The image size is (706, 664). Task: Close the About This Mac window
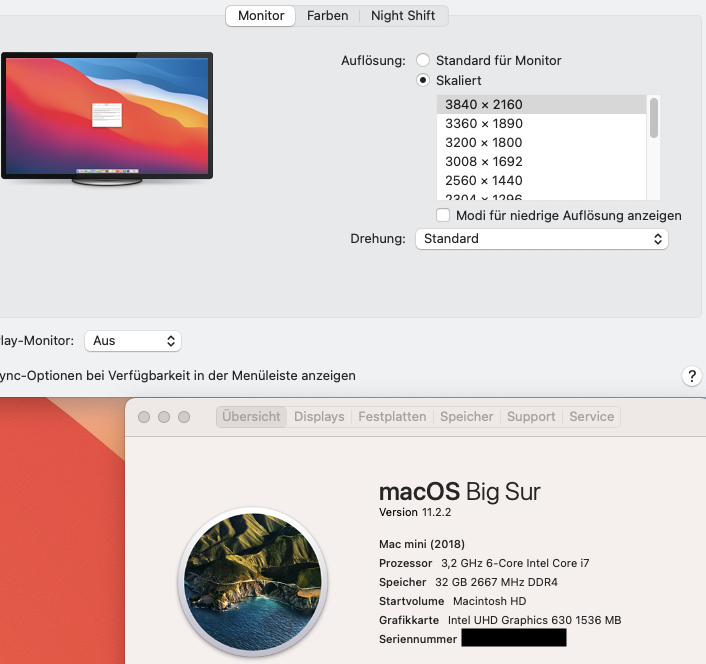tap(144, 417)
